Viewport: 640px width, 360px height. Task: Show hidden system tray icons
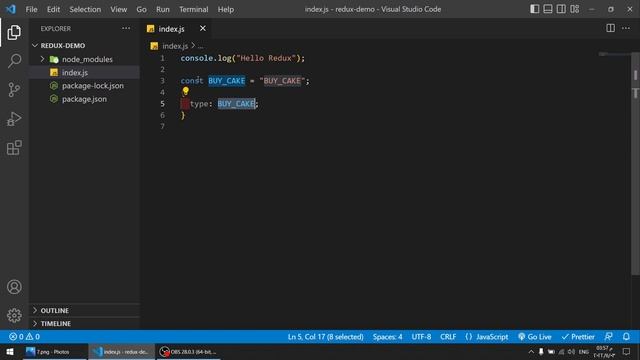pos(531,352)
